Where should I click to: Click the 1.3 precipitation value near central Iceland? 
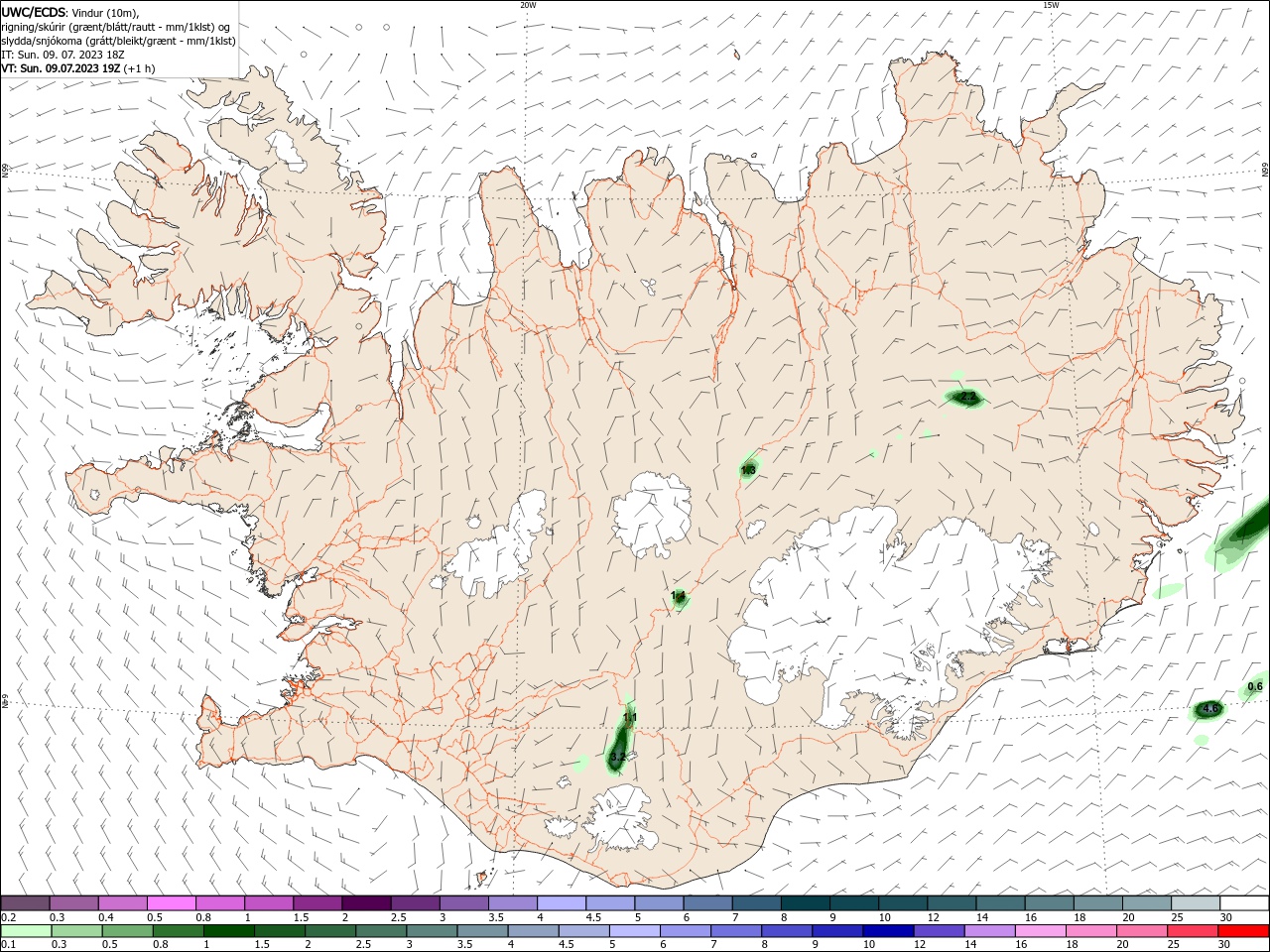pyautogui.click(x=749, y=470)
